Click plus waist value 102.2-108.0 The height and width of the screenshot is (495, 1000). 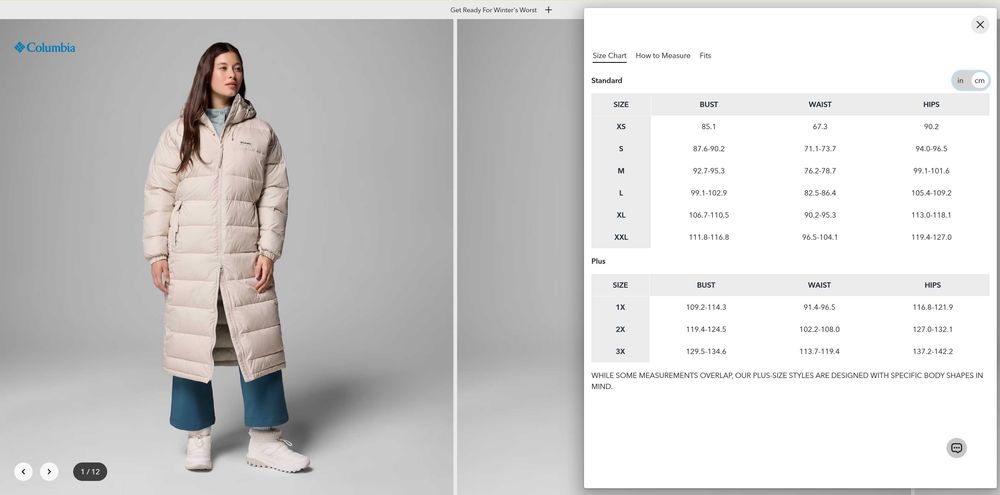point(819,329)
